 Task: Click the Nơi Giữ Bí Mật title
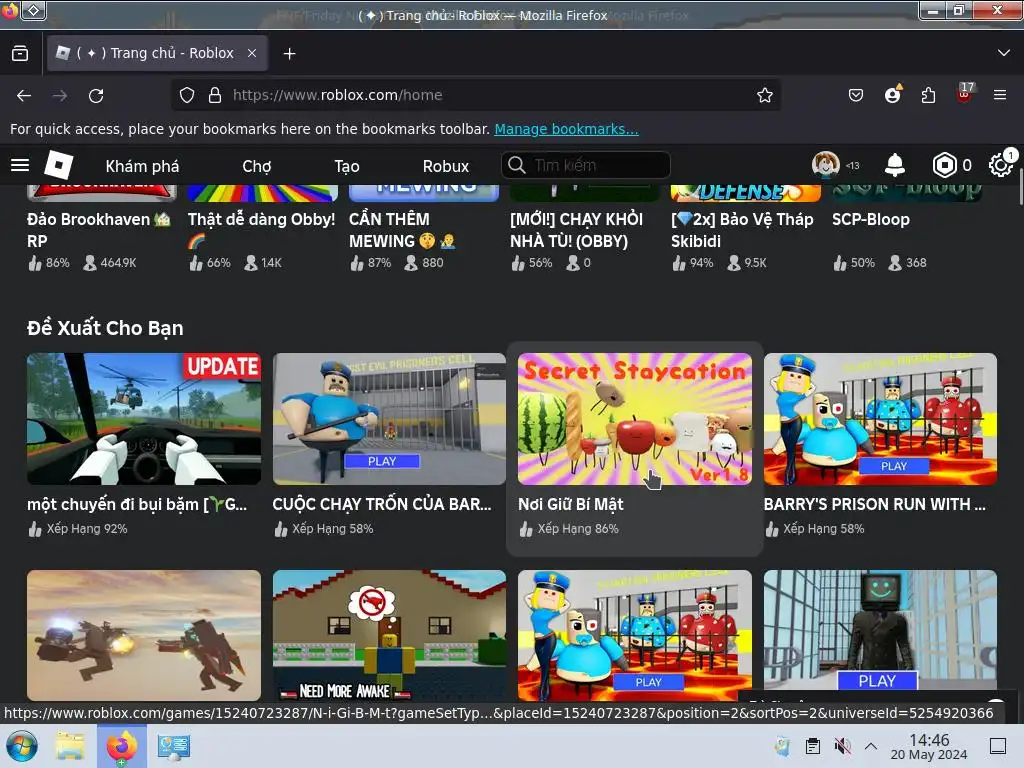[571, 504]
